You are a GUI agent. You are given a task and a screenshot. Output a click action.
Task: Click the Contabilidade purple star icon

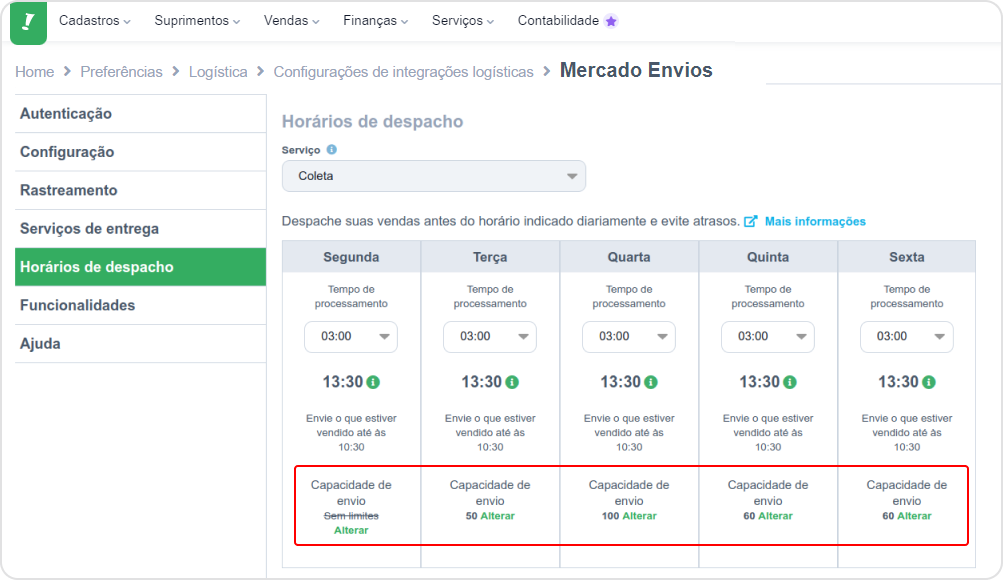pyautogui.click(x=612, y=21)
